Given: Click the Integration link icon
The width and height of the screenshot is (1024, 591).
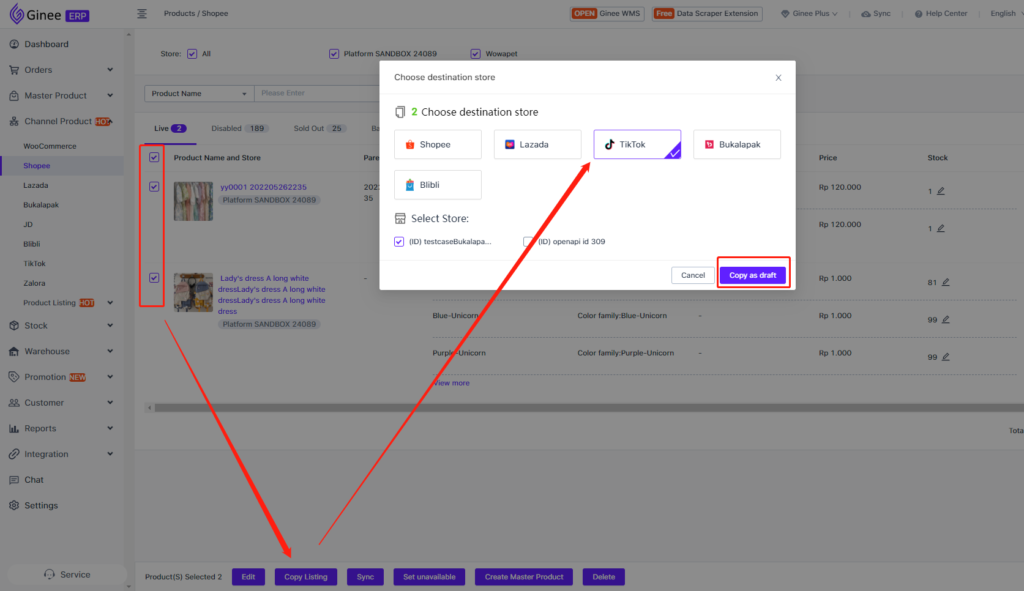Looking at the screenshot, I should 14,454.
